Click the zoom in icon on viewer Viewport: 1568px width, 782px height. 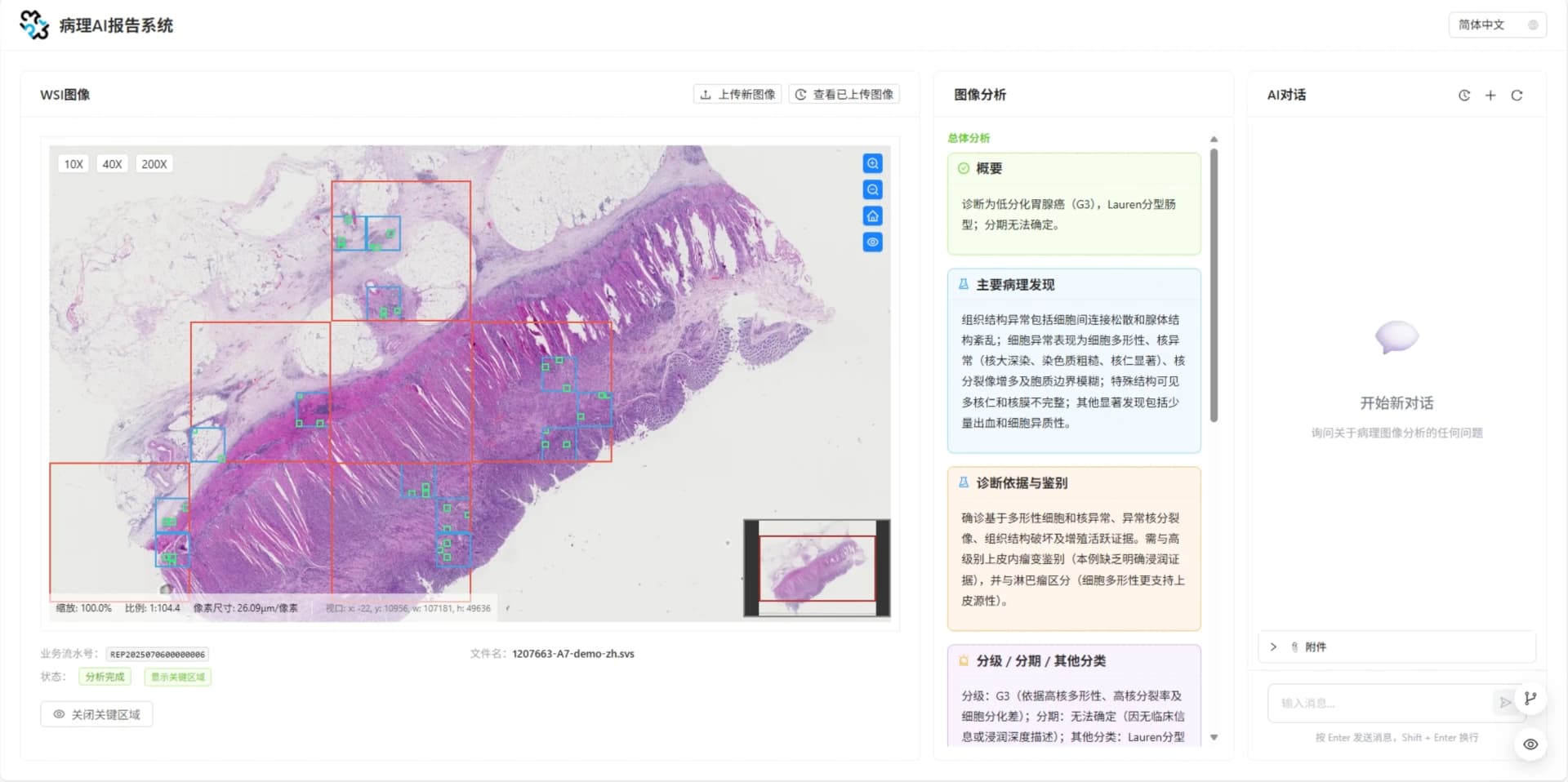(872, 163)
